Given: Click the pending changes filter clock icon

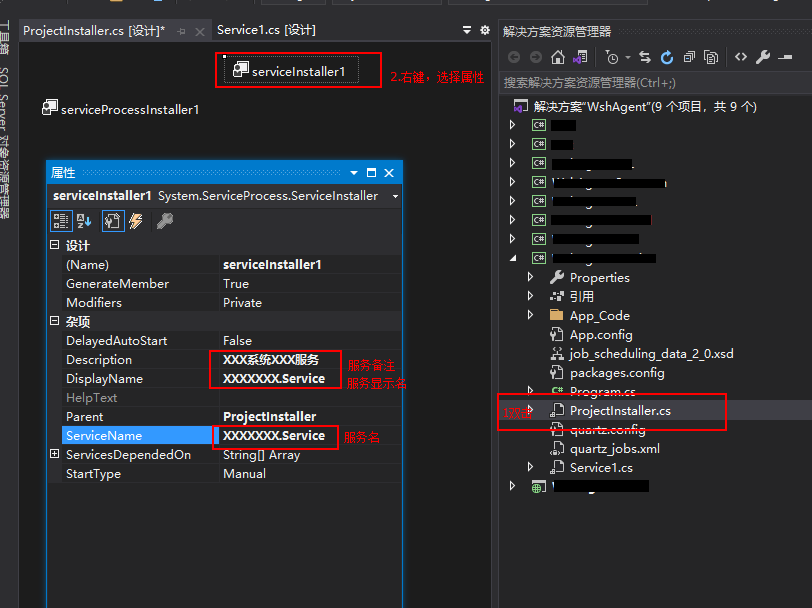Looking at the screenshot, I should (x=612, y=57).
